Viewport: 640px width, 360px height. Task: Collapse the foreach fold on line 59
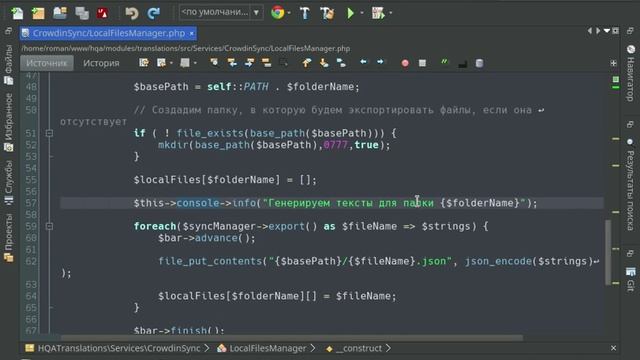(x=49, y=226)
